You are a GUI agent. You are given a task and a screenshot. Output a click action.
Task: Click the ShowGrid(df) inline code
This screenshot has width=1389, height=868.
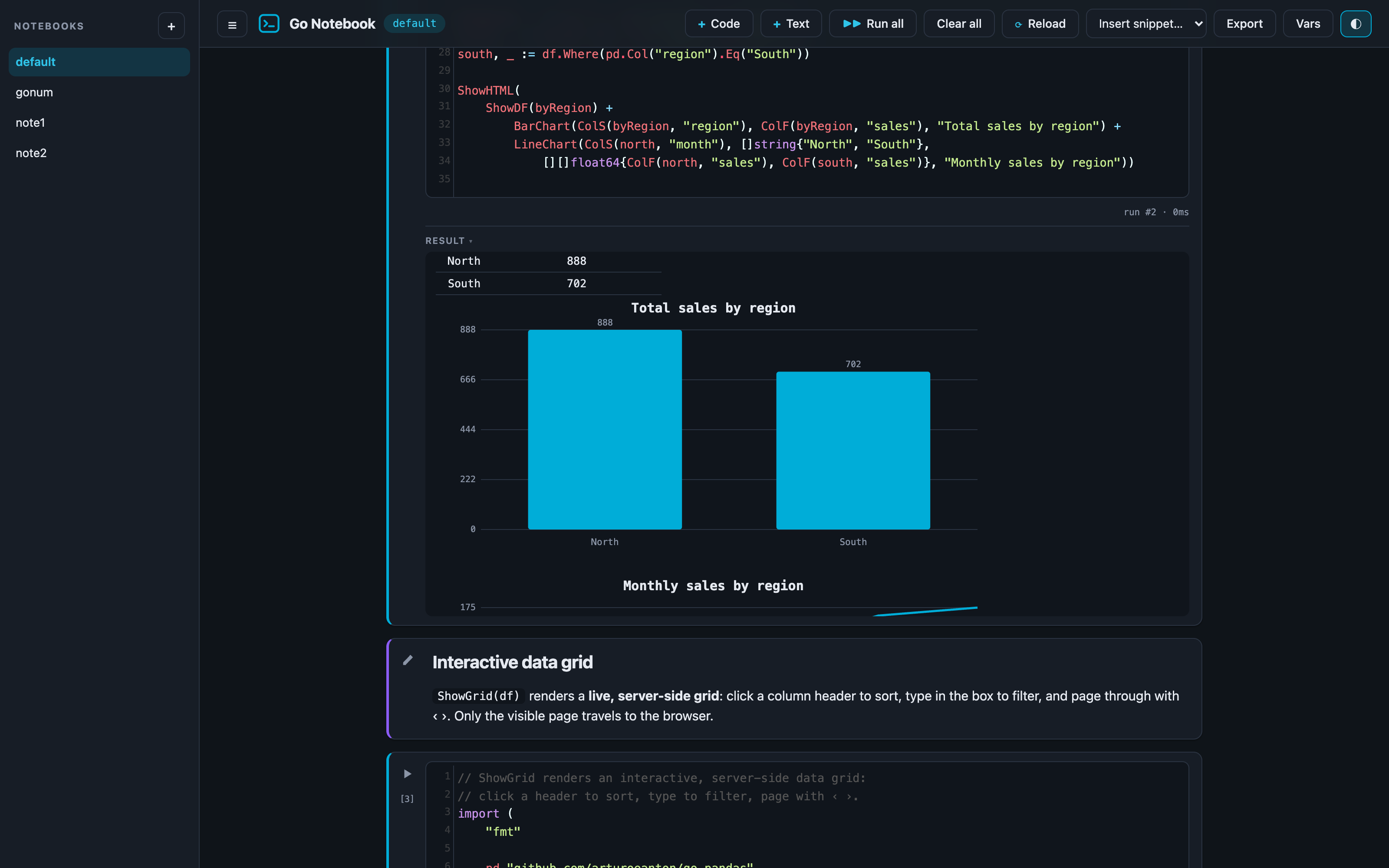point(478,696)
